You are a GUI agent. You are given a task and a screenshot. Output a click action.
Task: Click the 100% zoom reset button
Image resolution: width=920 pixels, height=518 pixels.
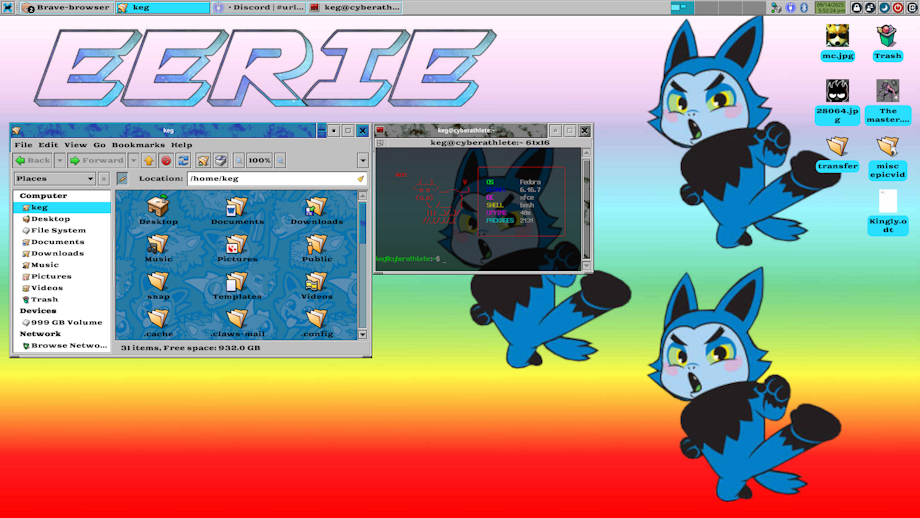259,160
